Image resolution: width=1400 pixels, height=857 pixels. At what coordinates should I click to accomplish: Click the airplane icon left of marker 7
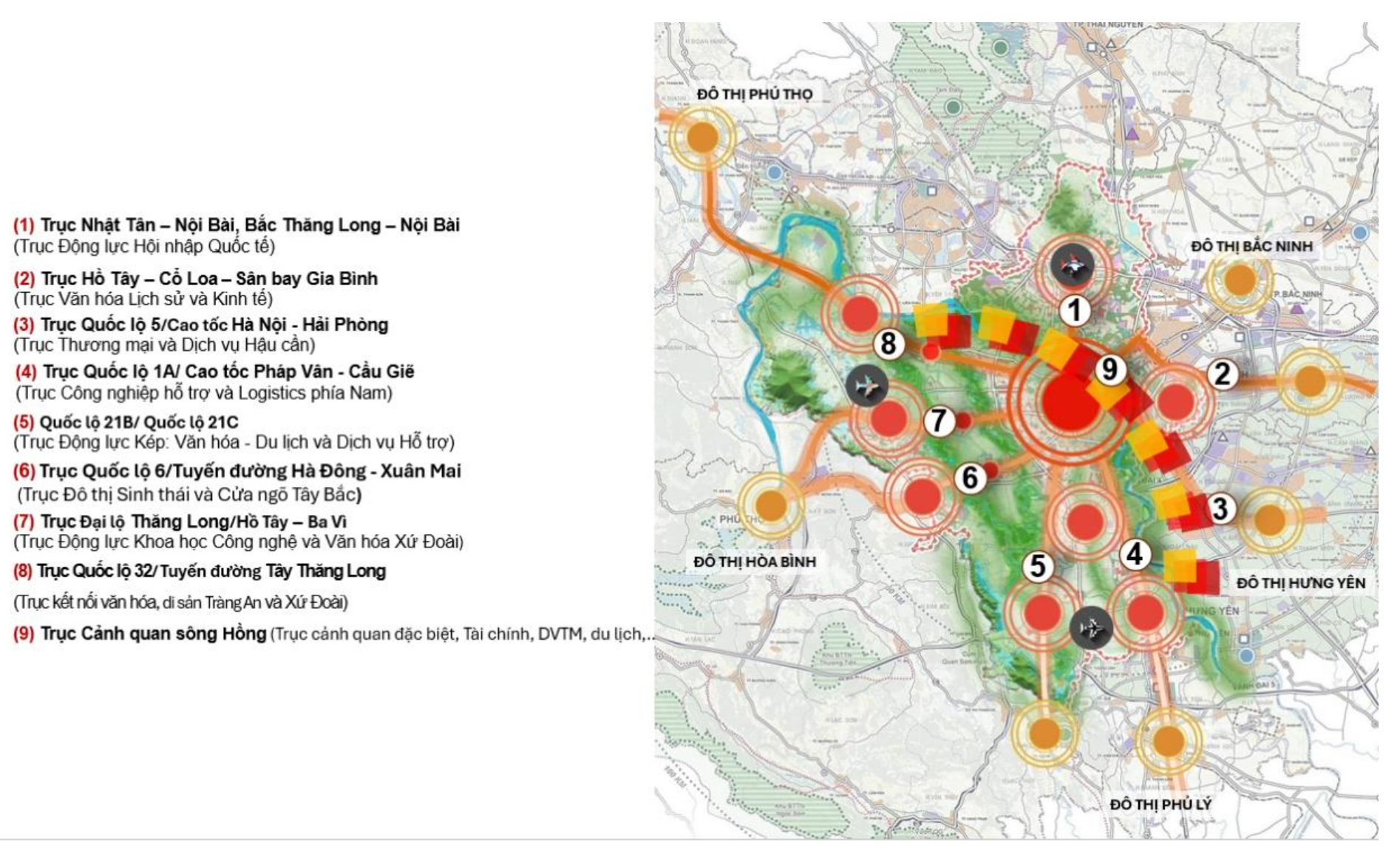point(866,385)
